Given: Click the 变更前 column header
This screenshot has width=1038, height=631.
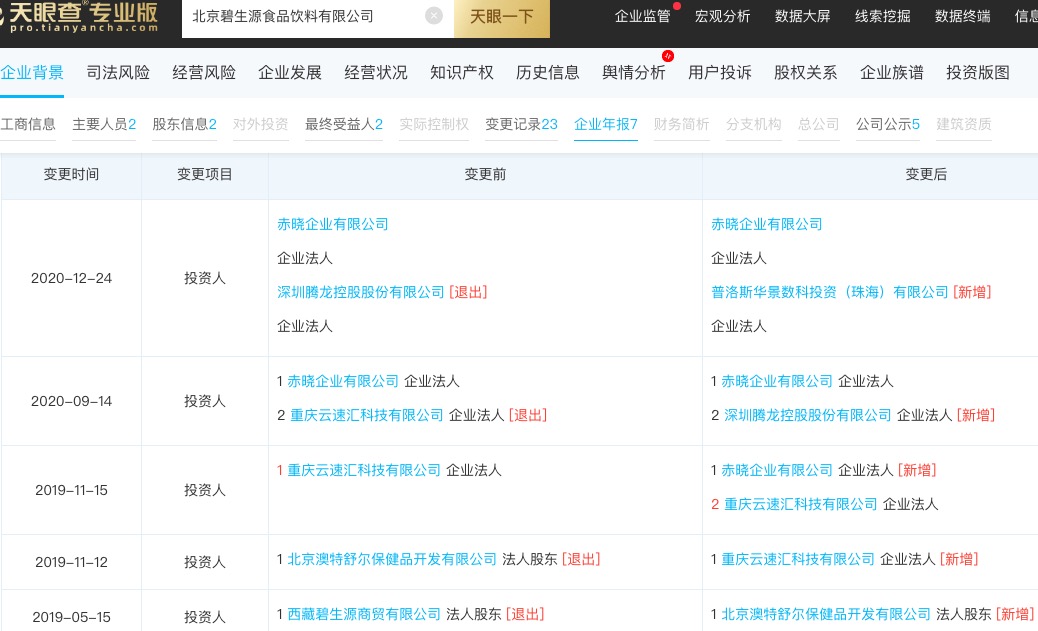Looking at the screenshot, I should tap(485, 174).
